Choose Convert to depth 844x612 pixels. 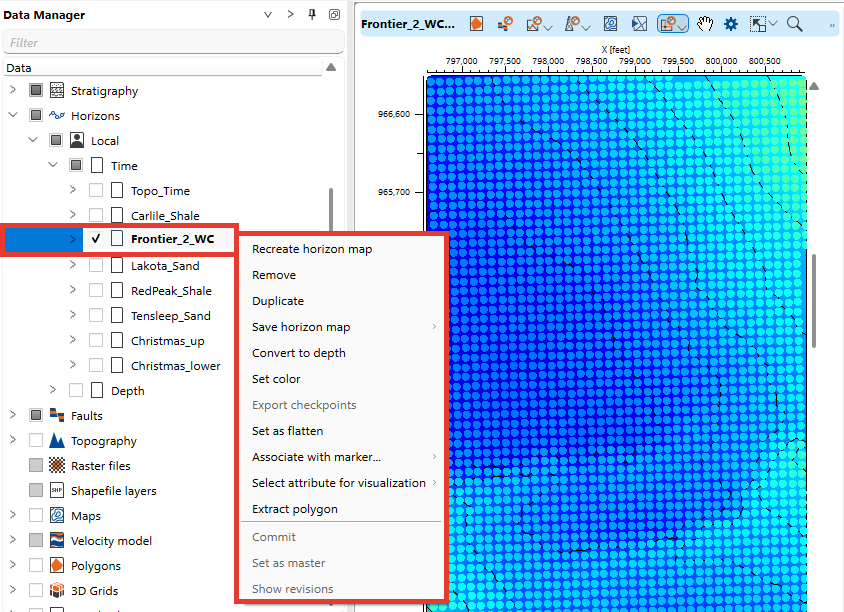click(298, 353)
